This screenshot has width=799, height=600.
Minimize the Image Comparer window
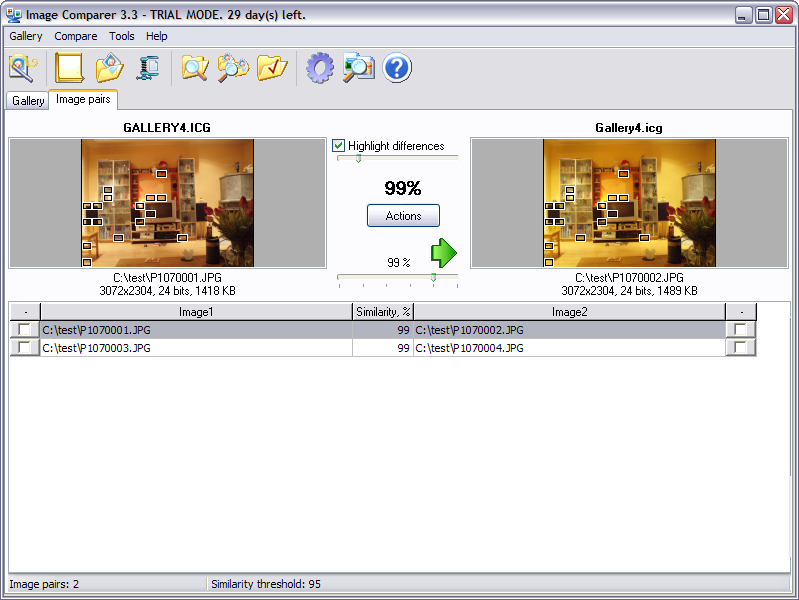[744, 15]
